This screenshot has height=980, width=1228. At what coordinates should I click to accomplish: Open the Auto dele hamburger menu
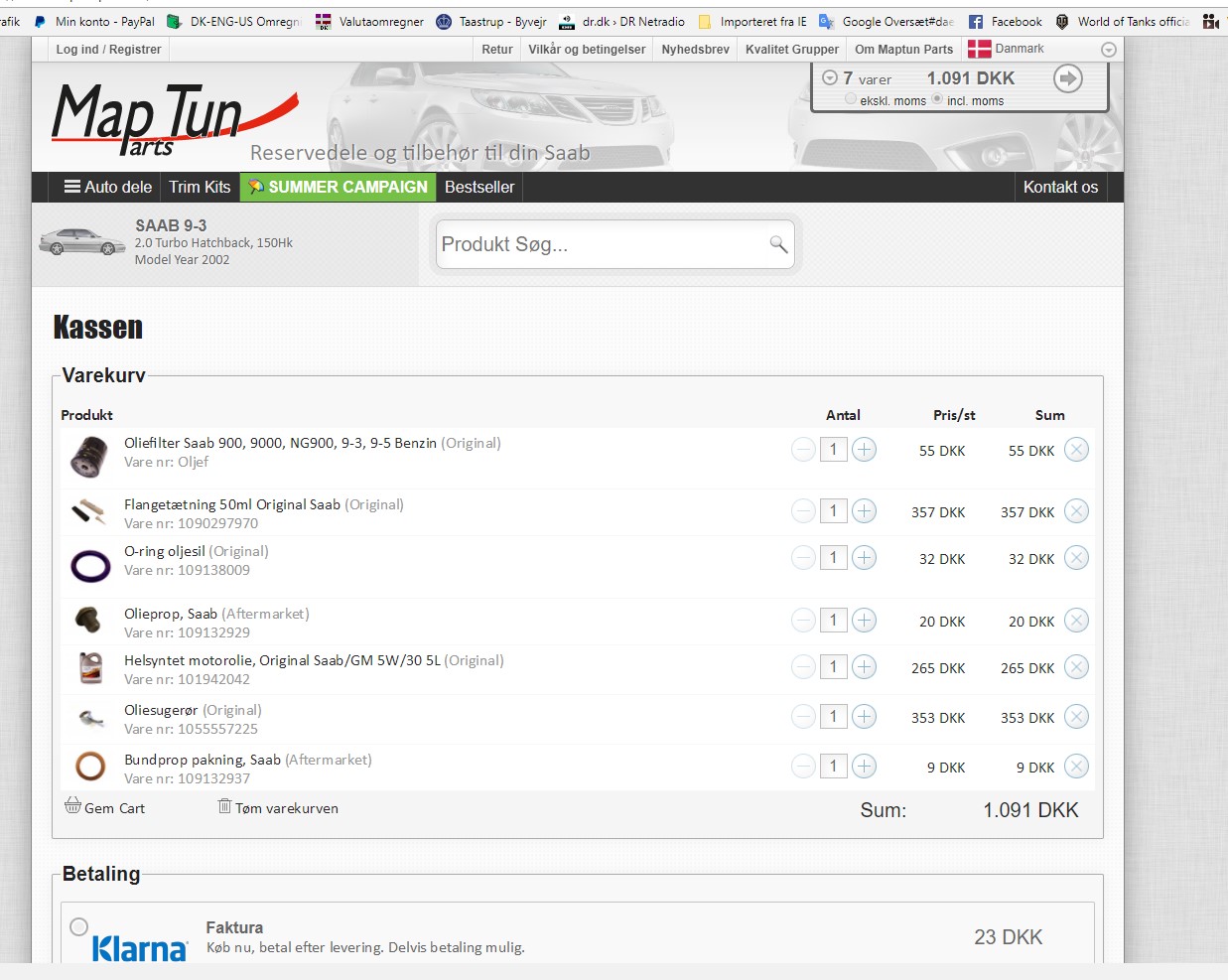108,187
